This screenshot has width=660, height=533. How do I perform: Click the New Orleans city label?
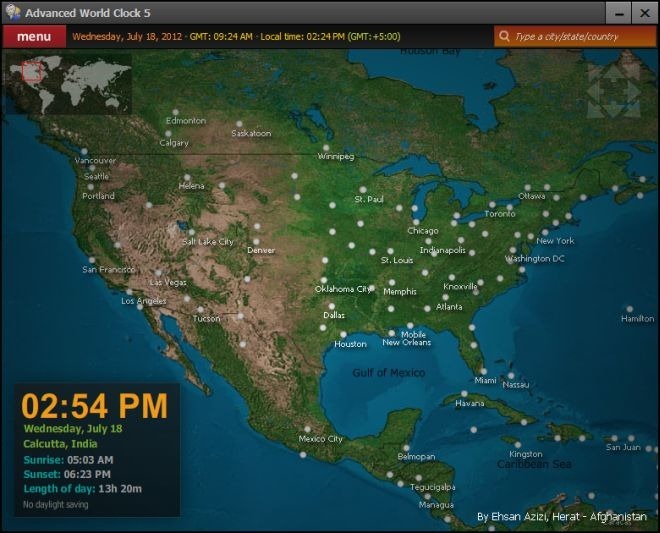(x=407, y=343)
